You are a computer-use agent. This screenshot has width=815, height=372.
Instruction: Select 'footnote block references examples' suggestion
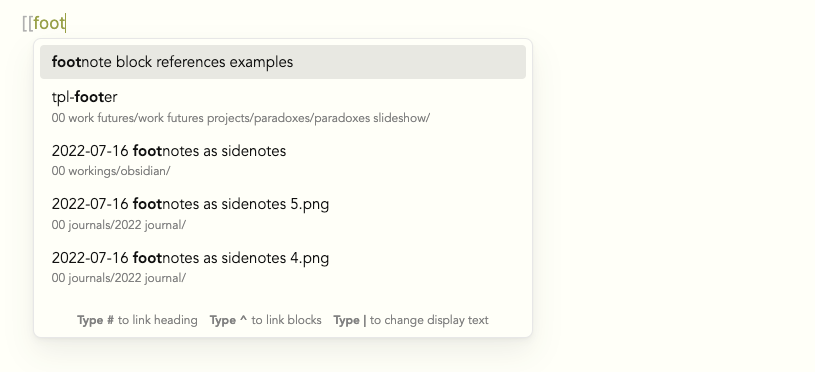click(283, 62)
